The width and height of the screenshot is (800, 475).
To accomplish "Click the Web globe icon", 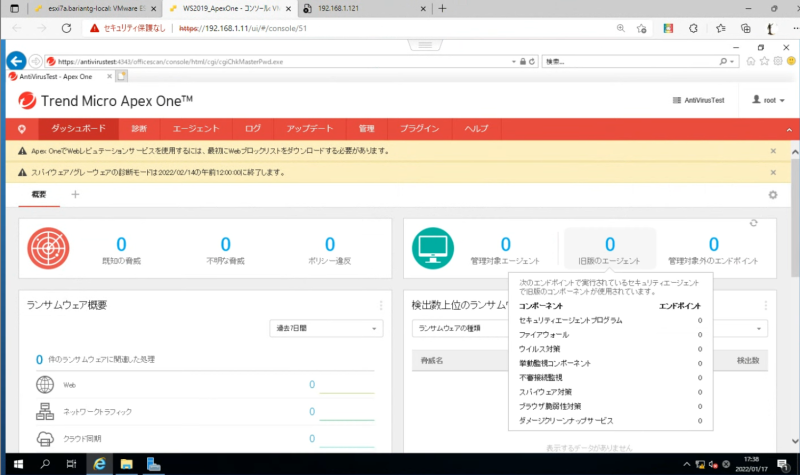I will tap(45, 385).
